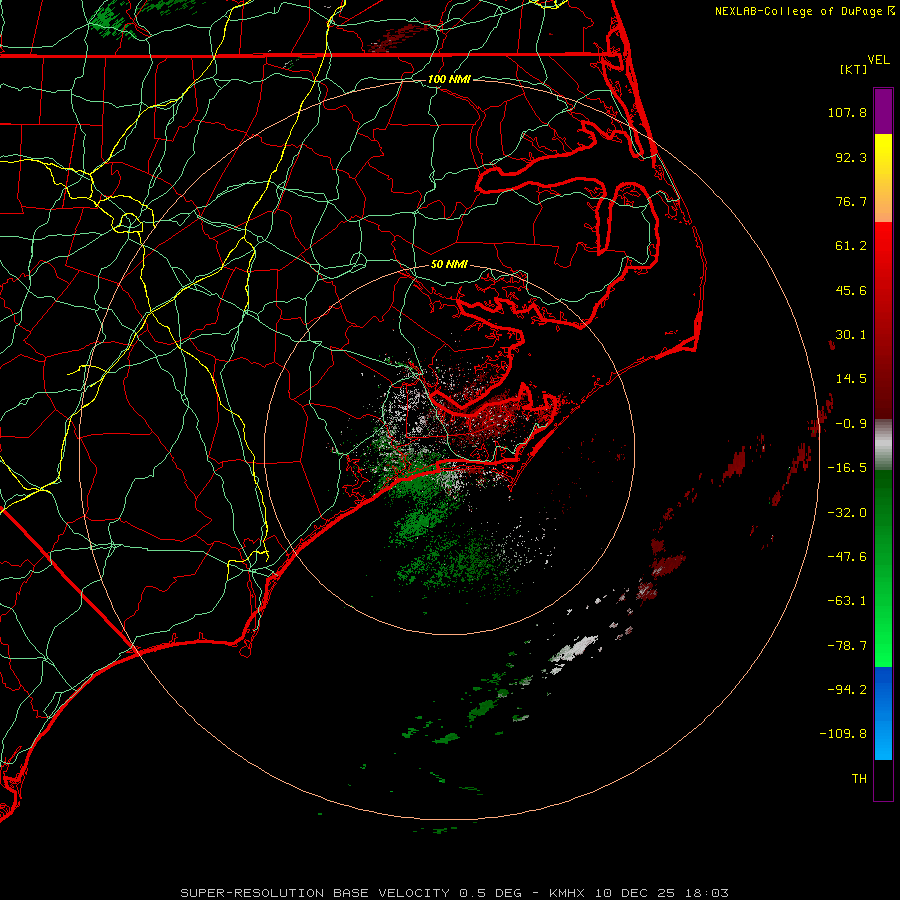Select the -63.1 velocity scale value

[x=847, y=601]
